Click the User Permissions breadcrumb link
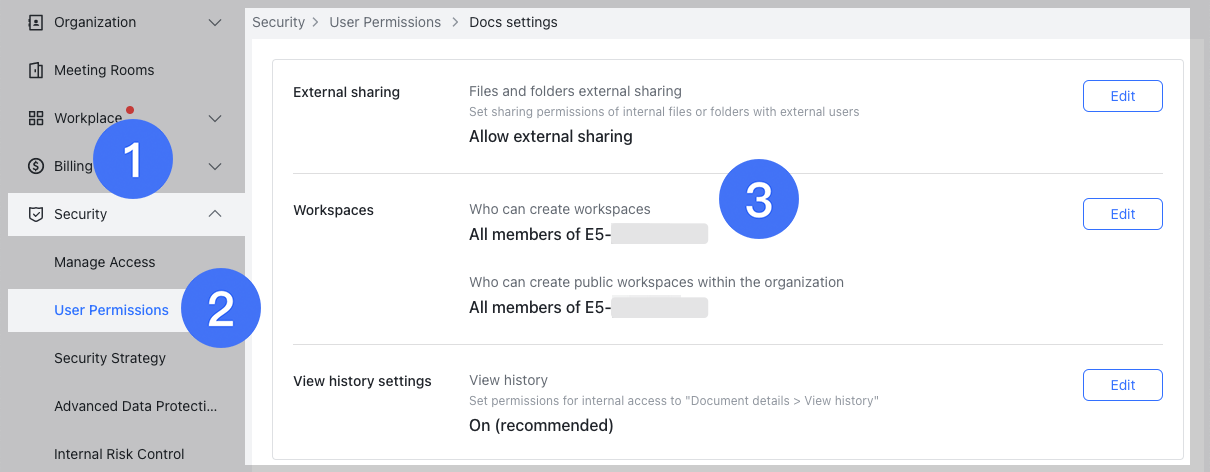1210x472 pixels. (385, 22)
